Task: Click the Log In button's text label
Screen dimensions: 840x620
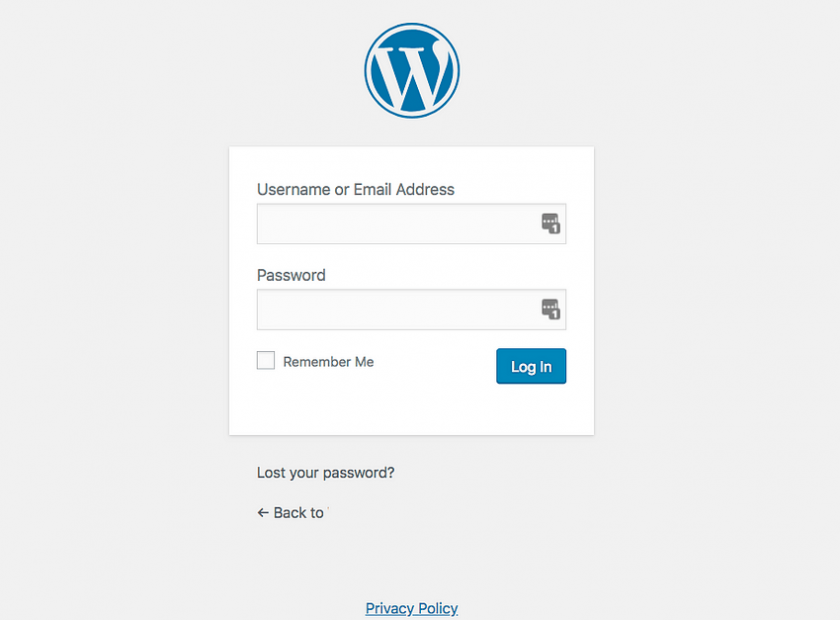Action: pyautogui.click(x=531, y=367)
